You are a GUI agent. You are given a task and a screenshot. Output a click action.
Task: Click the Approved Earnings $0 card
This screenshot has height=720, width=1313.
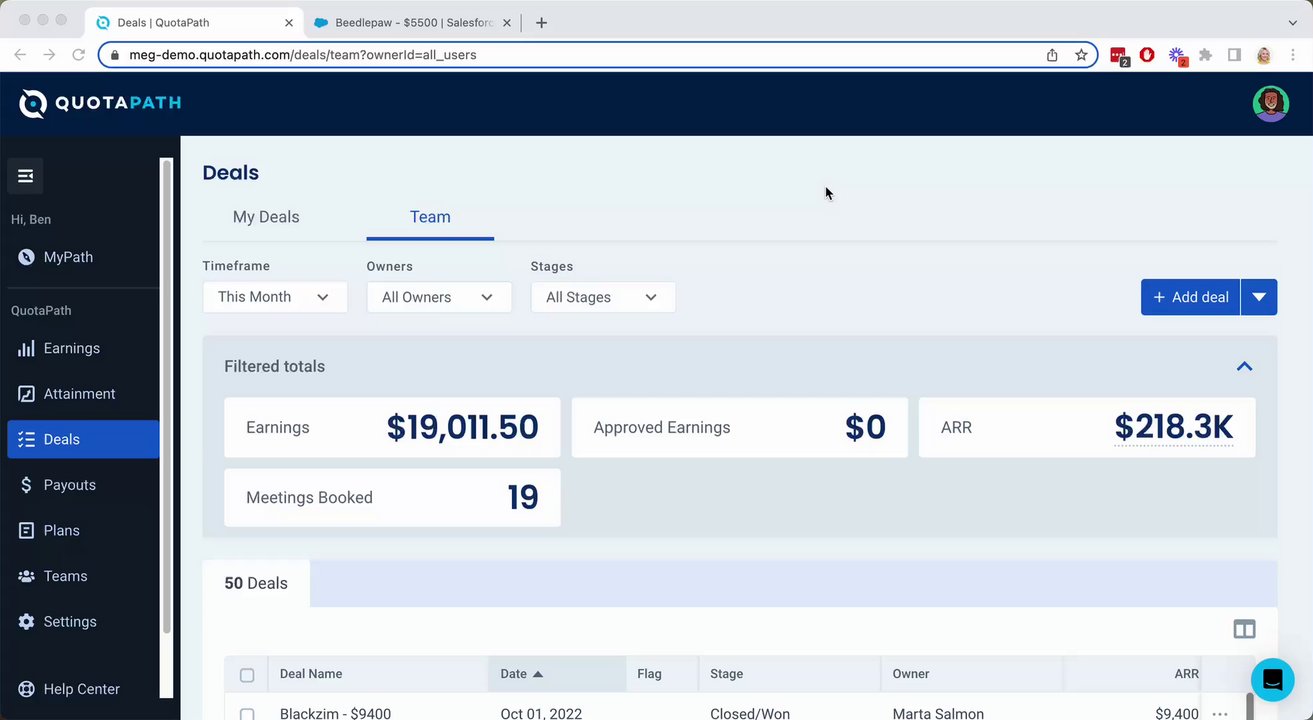coord(740,427)
